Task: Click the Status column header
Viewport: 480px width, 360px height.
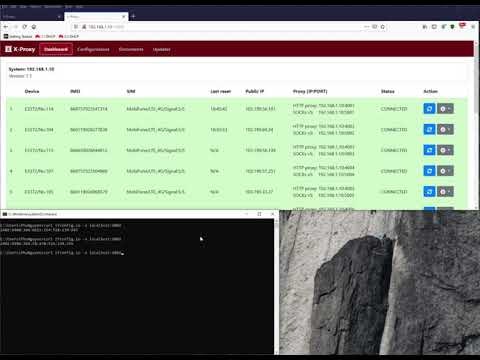Action: [388, 91]
